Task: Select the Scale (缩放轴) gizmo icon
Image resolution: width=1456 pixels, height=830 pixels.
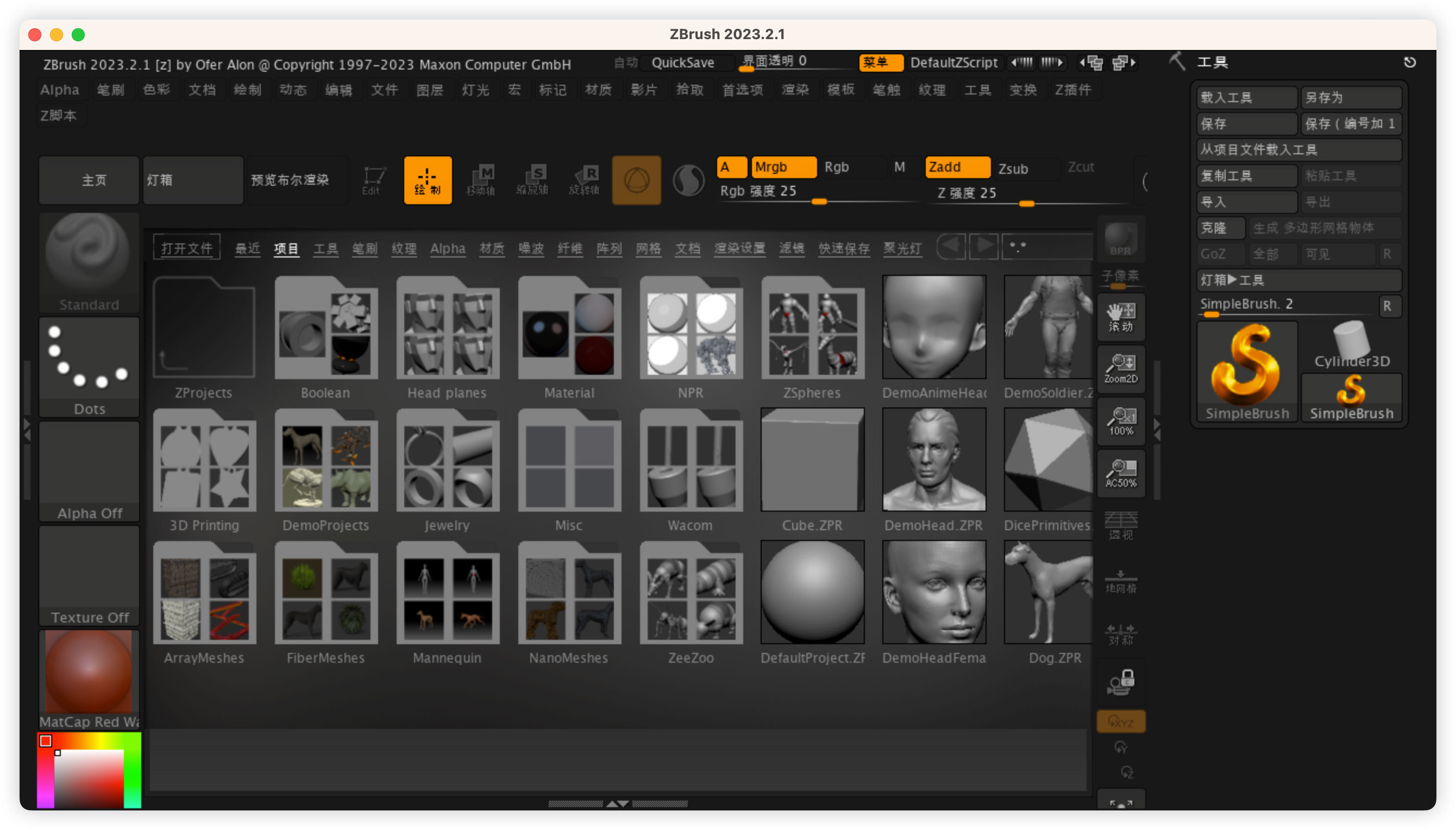Action: (x=532, y=180)
